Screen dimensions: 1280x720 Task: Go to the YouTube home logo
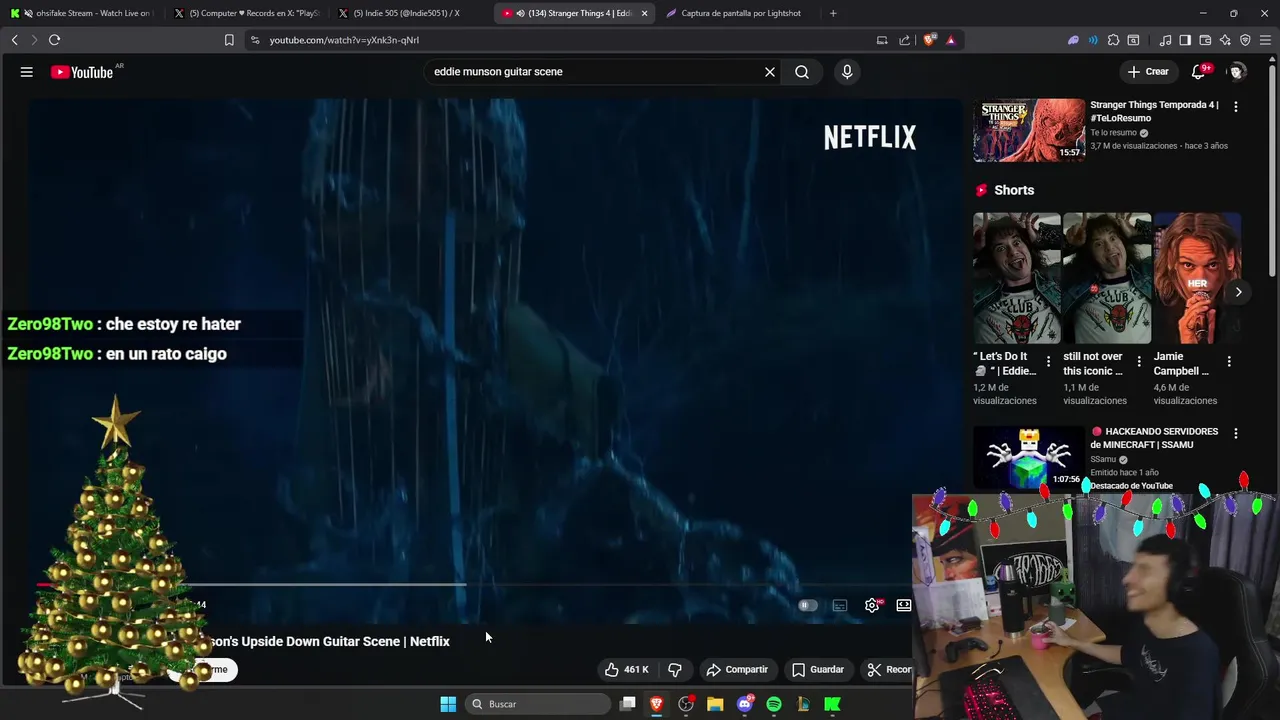coord(82,72)
